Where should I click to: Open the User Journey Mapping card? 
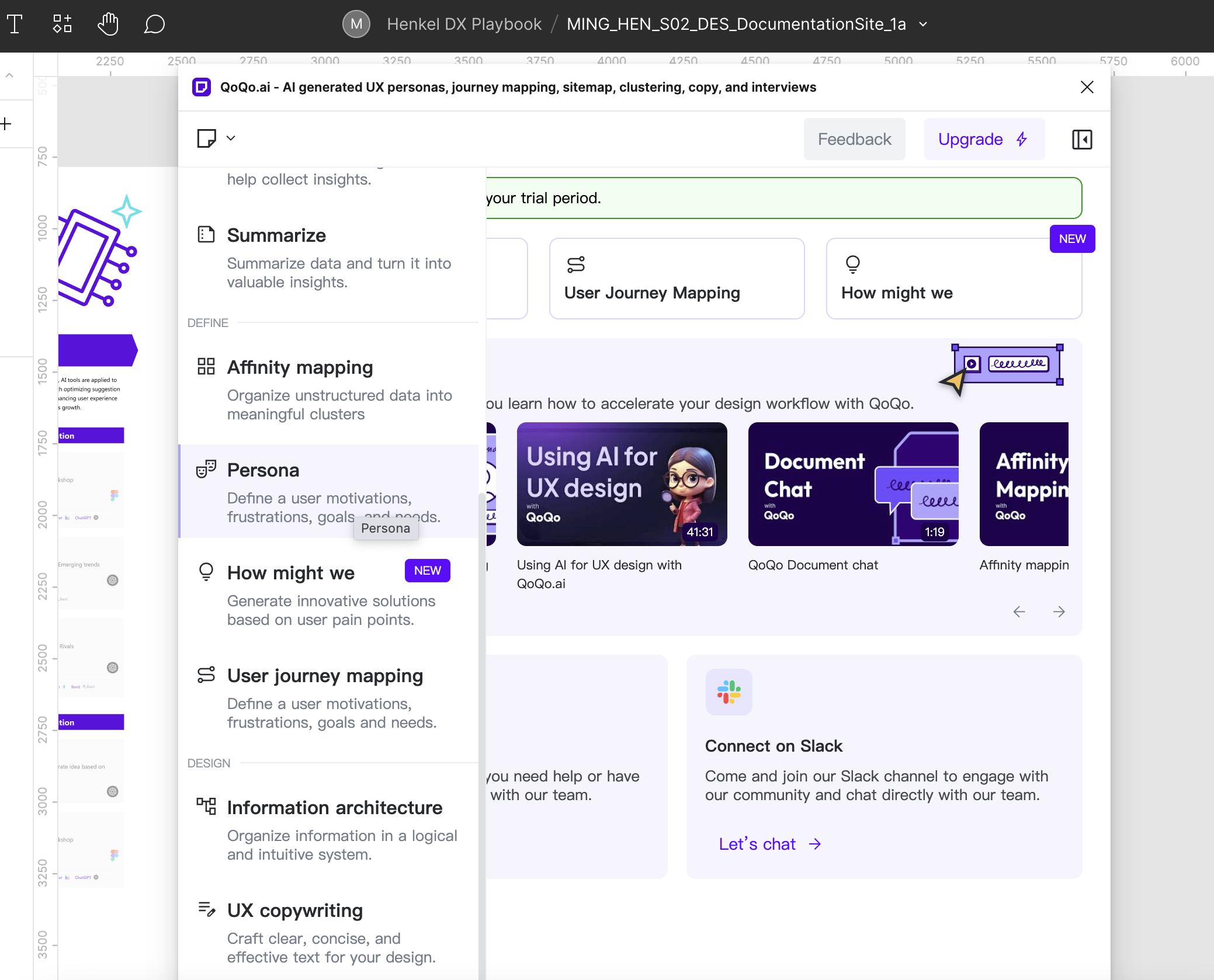click(677, 279)
